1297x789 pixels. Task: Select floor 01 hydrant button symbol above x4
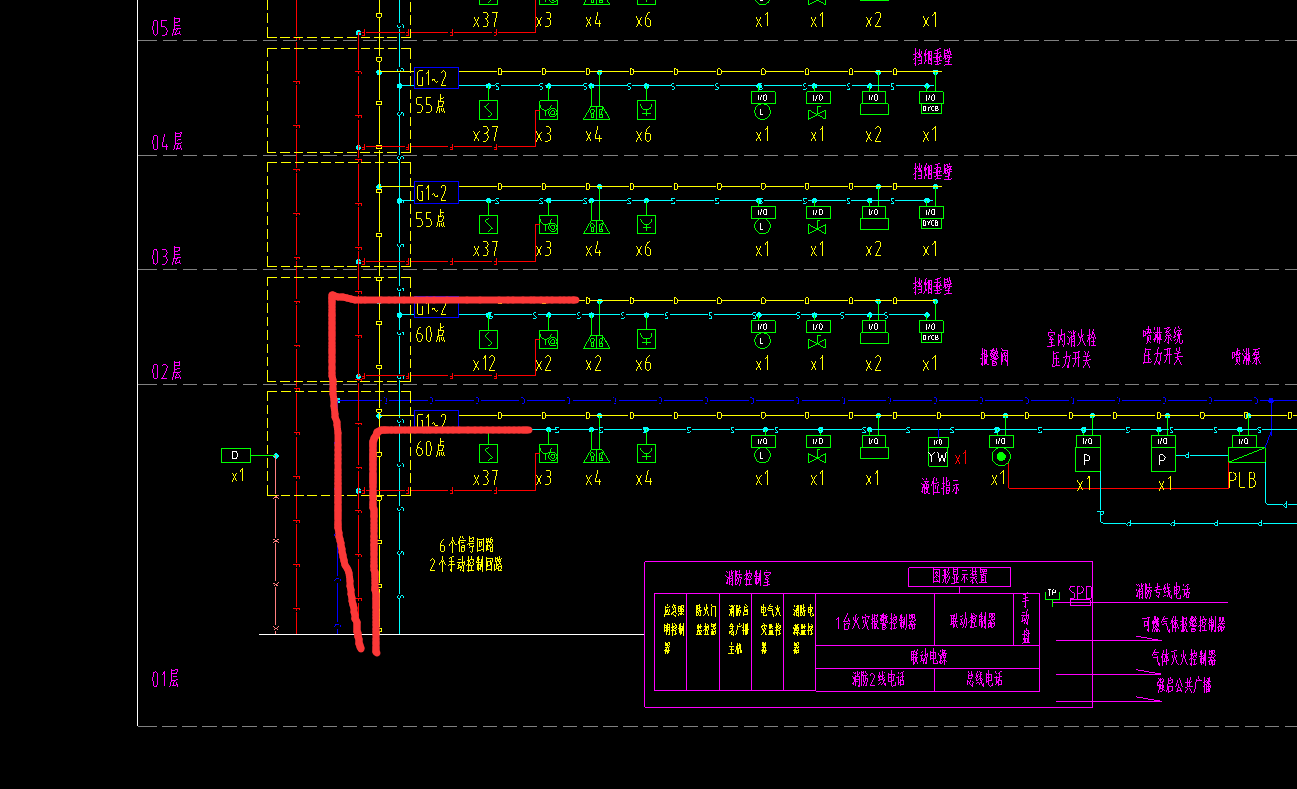pos(647,454)
